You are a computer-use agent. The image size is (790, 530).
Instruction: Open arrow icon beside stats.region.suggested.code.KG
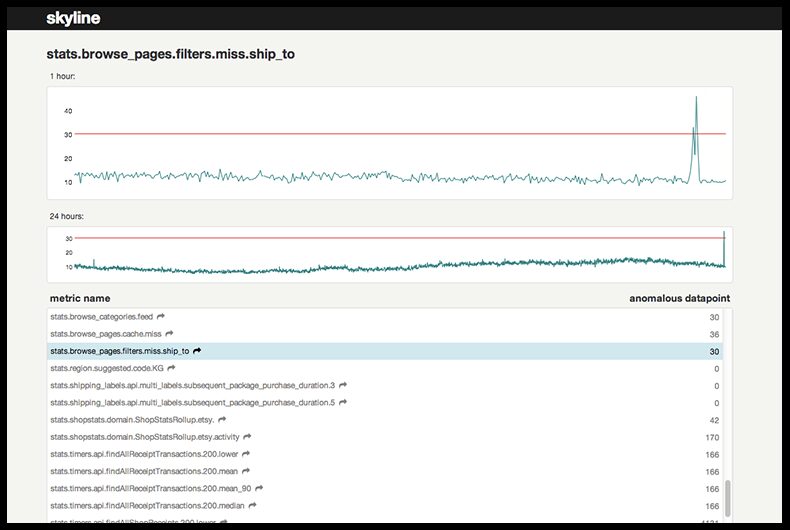[x=171, y=368]
